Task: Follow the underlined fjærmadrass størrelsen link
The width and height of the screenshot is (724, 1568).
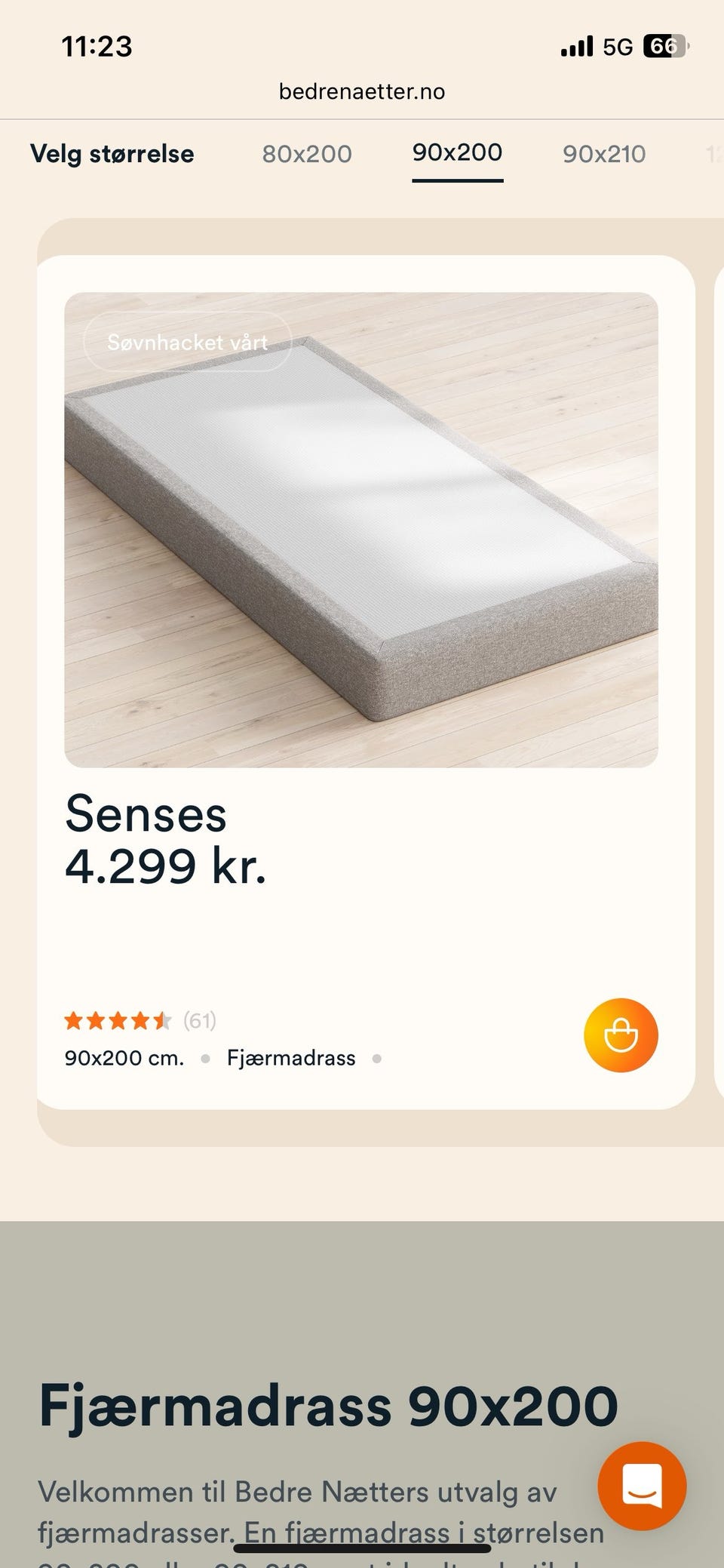Action: click(x=424, y=1533)
